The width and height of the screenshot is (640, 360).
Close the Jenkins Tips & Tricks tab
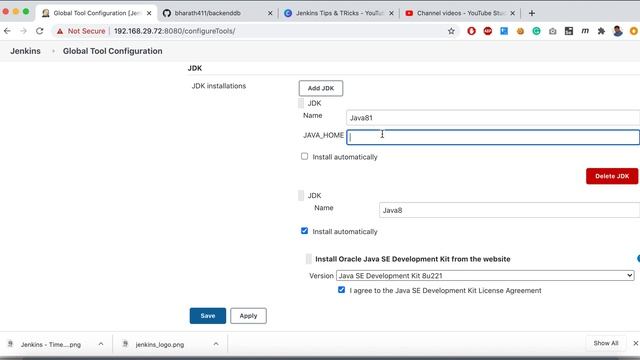391,13
